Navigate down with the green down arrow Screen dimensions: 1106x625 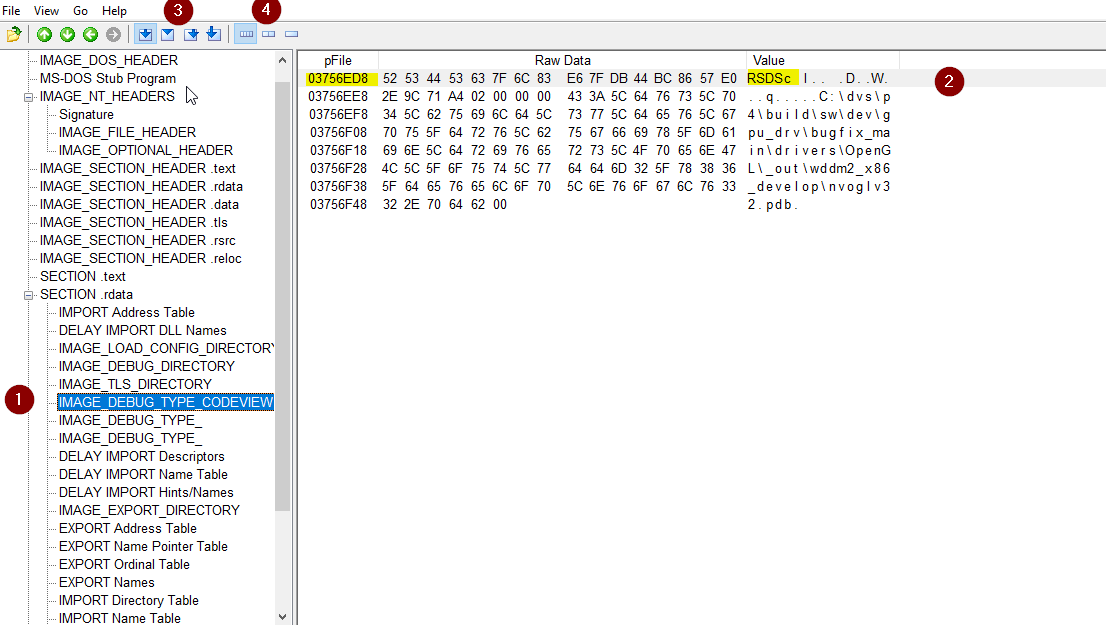(x=67, y=33)
